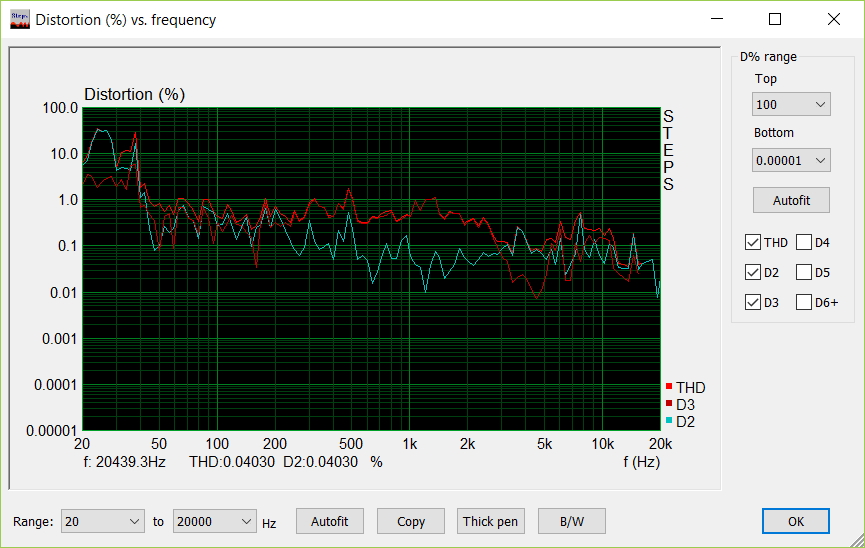Enable the D6+ checkbox
865x548 pixels.
coord(804,302)
